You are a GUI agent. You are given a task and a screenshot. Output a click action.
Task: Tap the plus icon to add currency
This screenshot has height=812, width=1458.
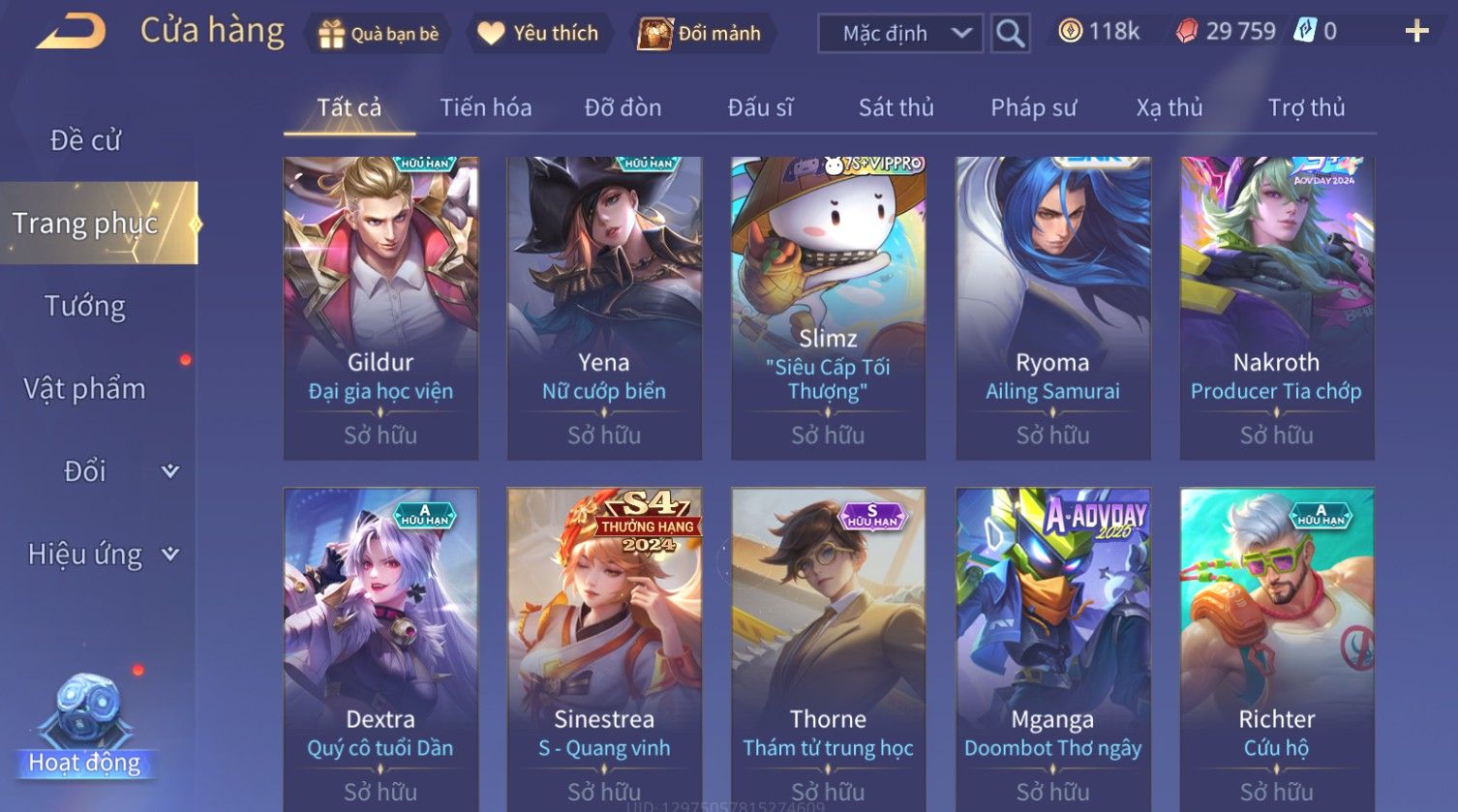click(1416, 32)
